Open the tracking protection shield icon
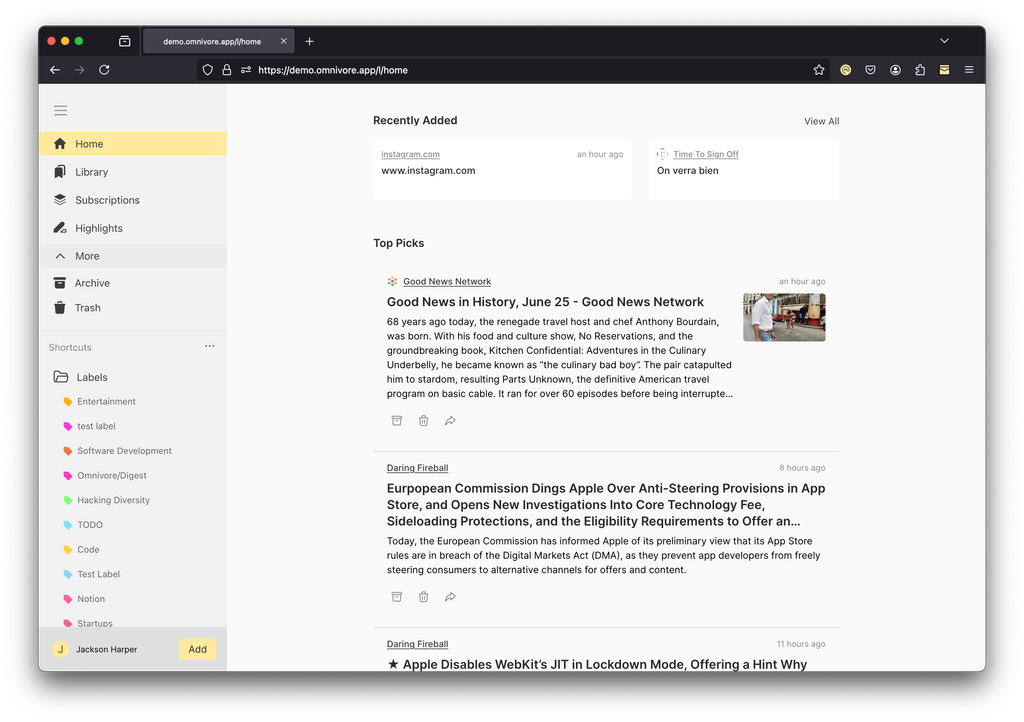Image resolution: width=1024 pixels, height=722 pixels. pyautogui.click(x=208, y=70)
